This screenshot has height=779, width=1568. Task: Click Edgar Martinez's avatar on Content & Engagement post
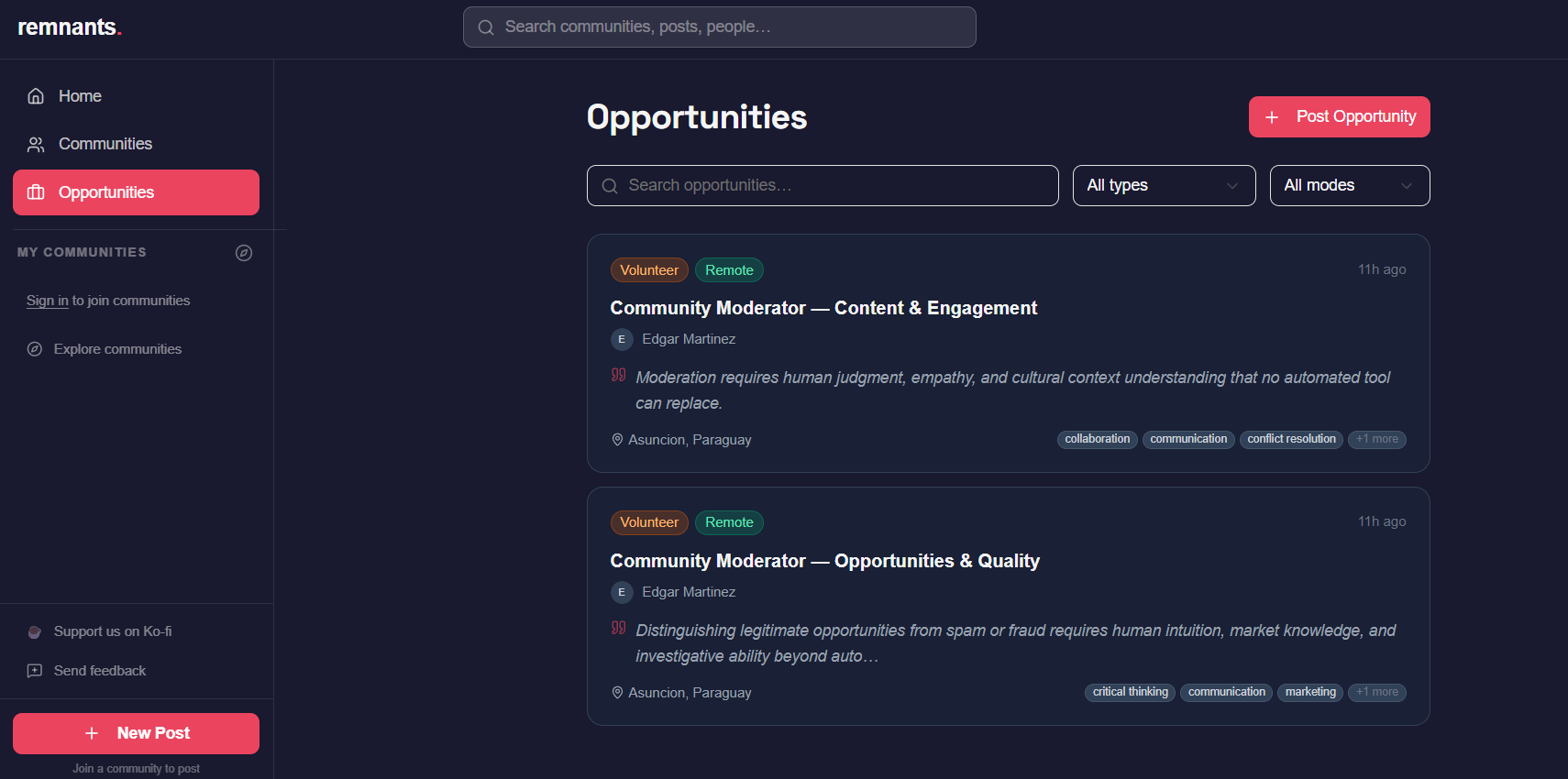pos(622,339)
